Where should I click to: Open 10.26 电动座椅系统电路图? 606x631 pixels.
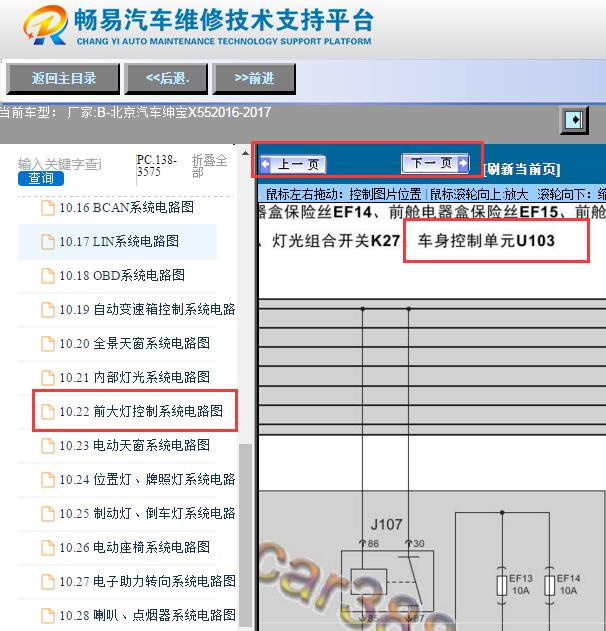pyautogui.click(x=134, y=547)
